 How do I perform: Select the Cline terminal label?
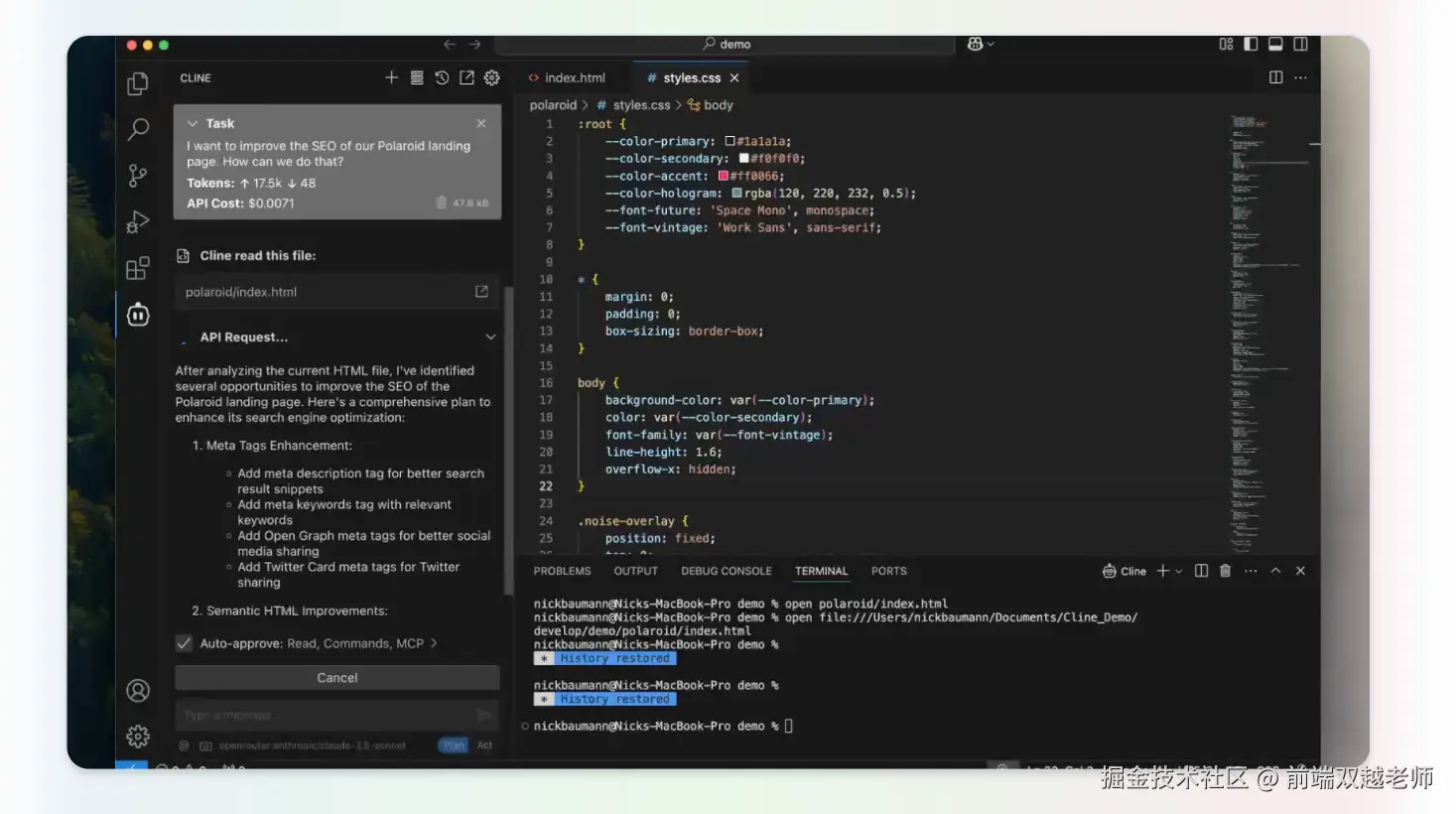[x=1125, y=571]
